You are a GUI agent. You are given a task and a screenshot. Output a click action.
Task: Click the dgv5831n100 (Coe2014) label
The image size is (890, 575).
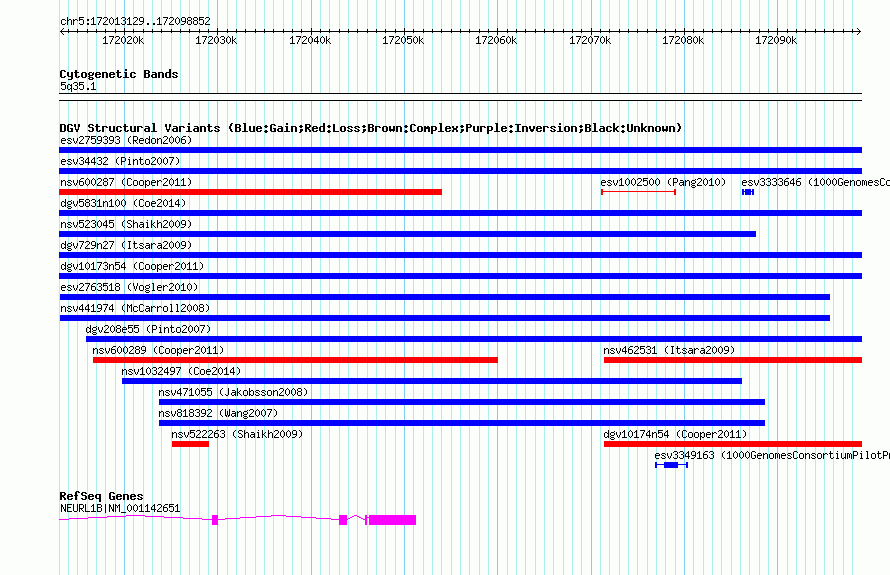(x=123, y=203)
